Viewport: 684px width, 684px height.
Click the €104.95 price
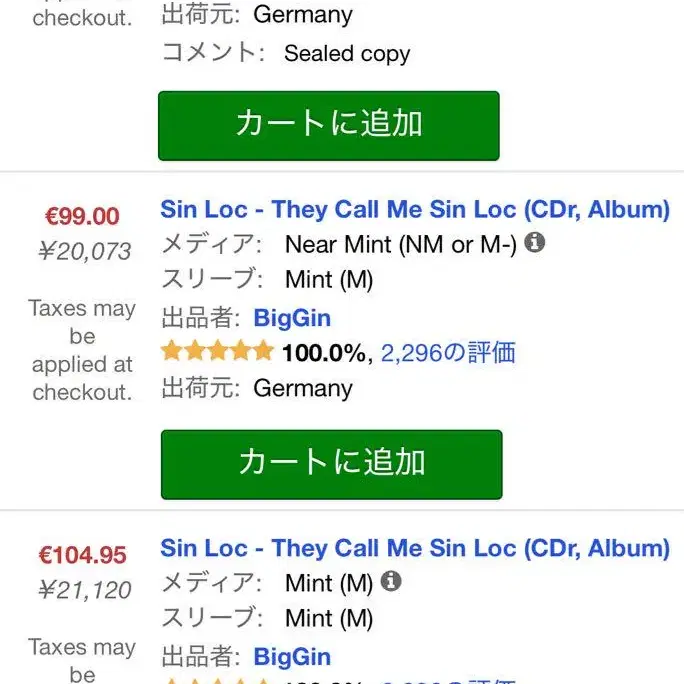(82, 555)
